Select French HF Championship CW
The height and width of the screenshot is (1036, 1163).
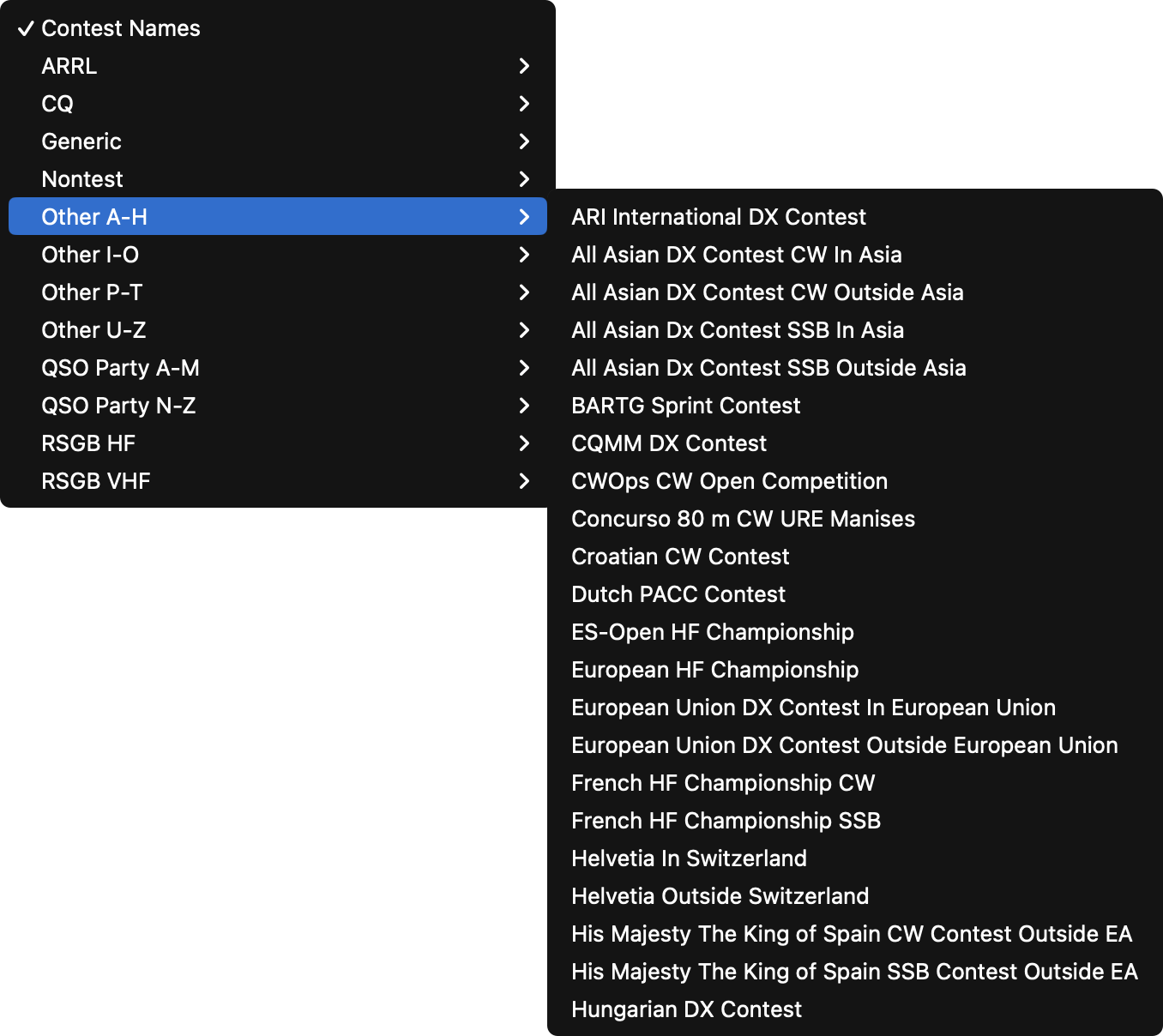pos(855,783)
